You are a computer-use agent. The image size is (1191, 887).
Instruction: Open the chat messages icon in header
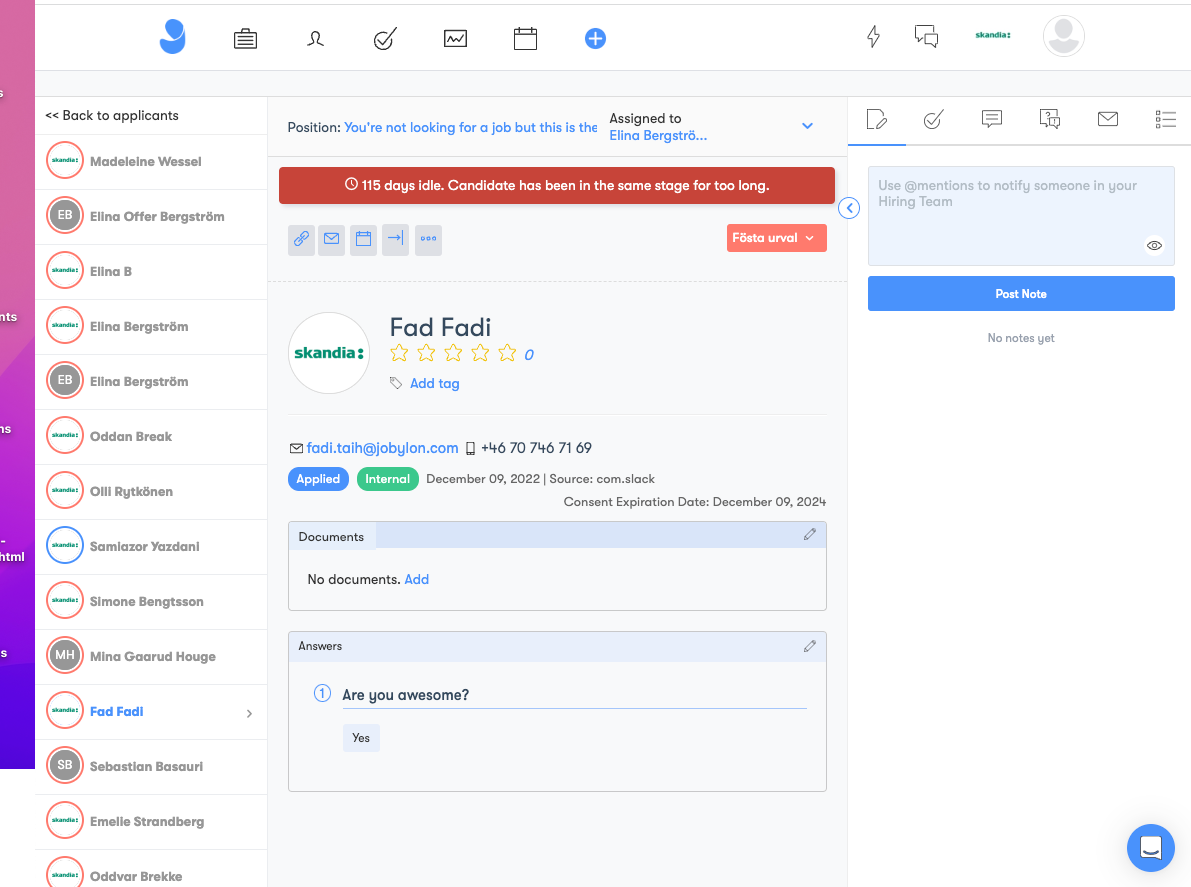point(926,36)
